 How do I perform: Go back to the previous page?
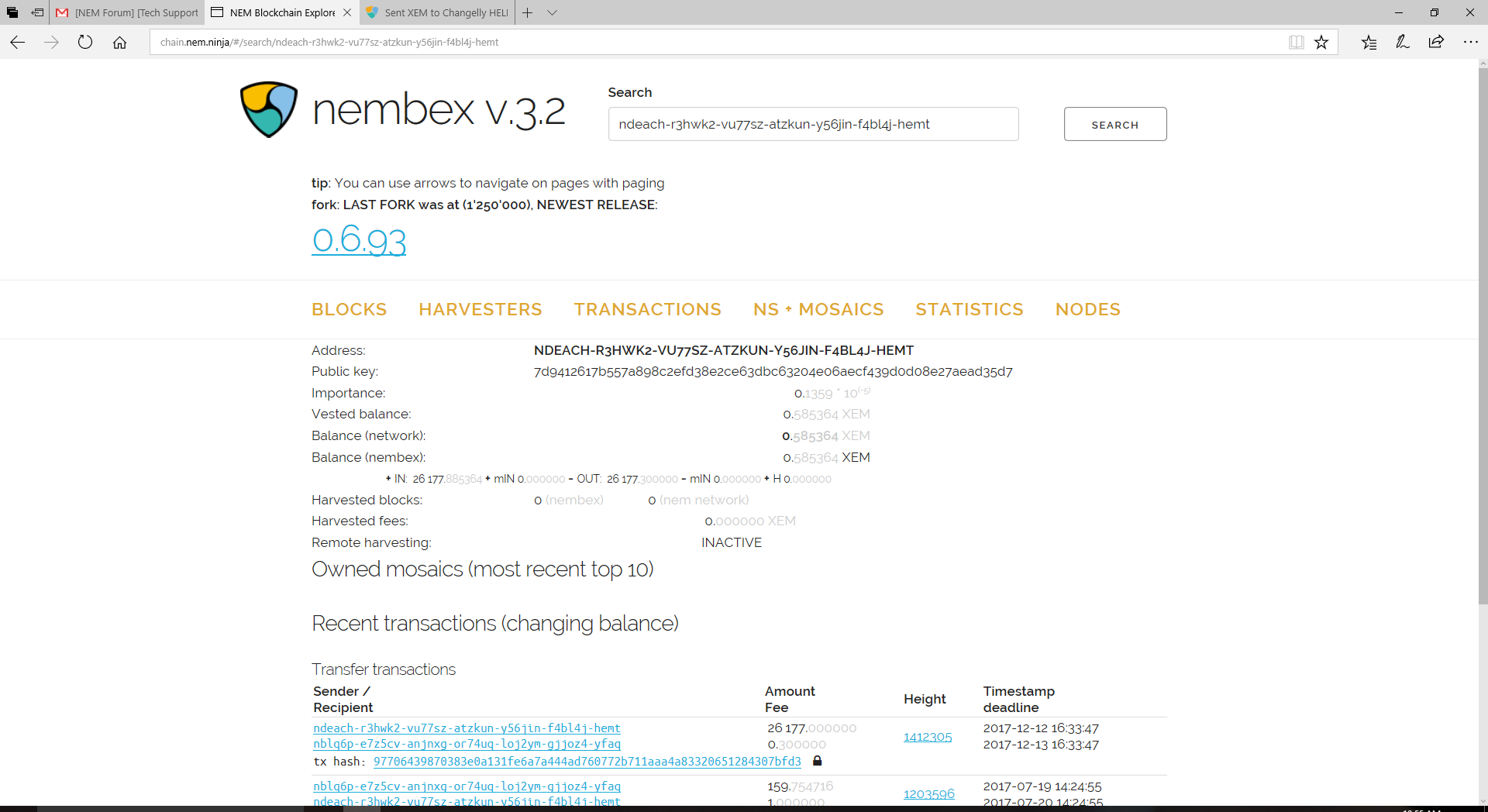[x=17, y=43]
